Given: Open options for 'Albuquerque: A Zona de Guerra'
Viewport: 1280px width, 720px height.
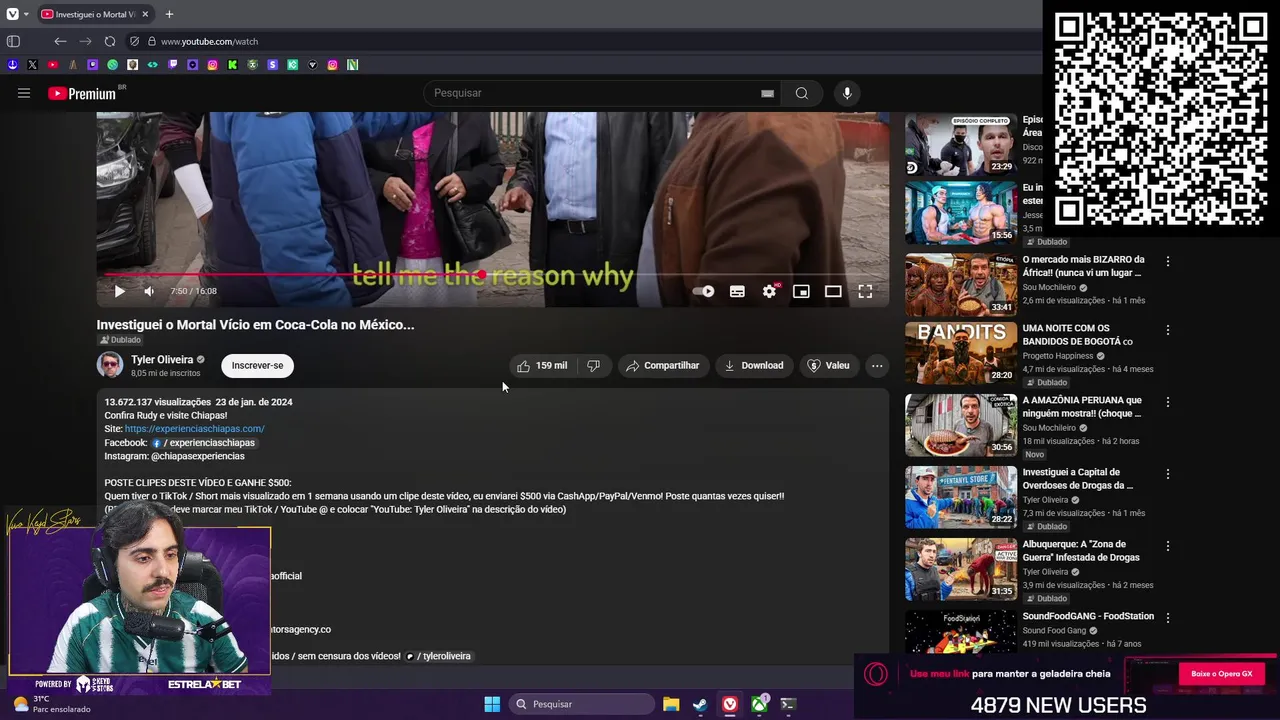Looking at the screenshot, I should [x=1167, y=546].
